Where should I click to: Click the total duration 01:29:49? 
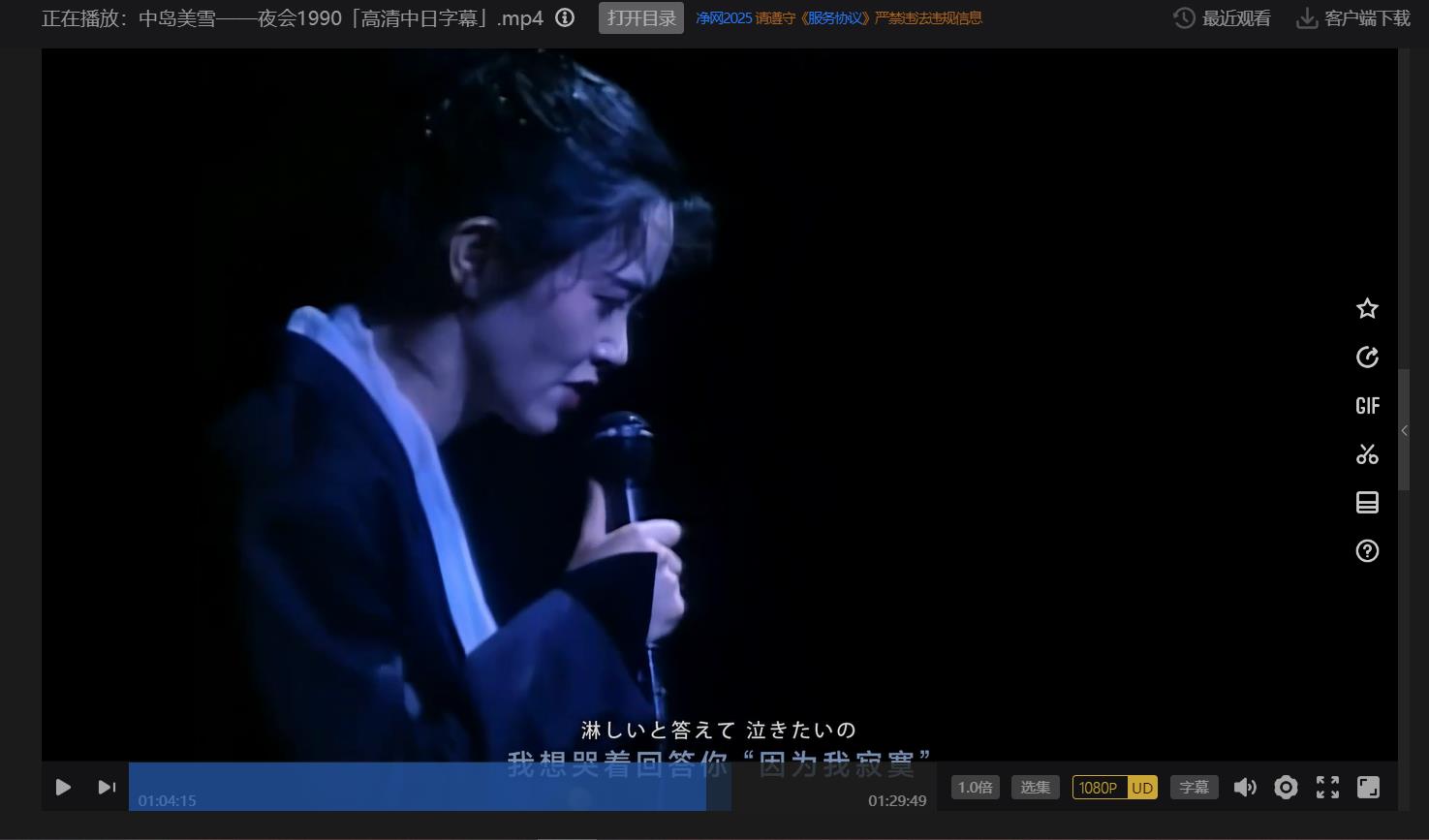897,801
